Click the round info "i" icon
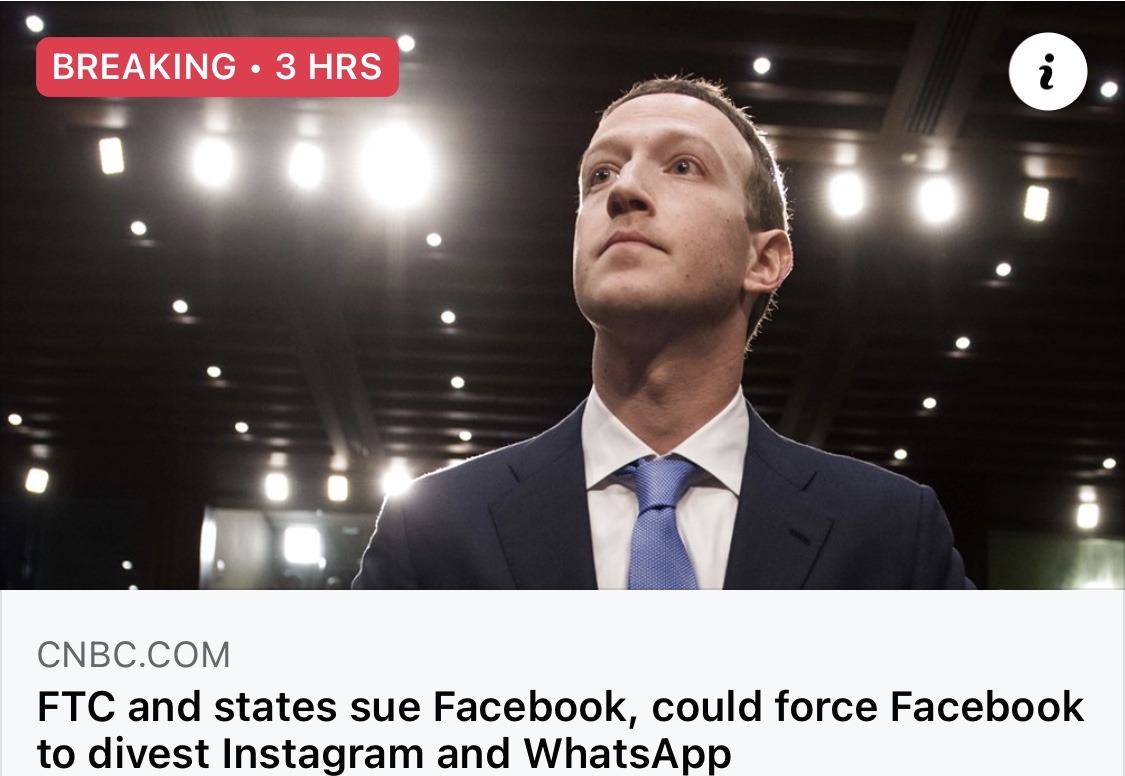This screenshot has height=776, width=1125. tap(1048, 71)
